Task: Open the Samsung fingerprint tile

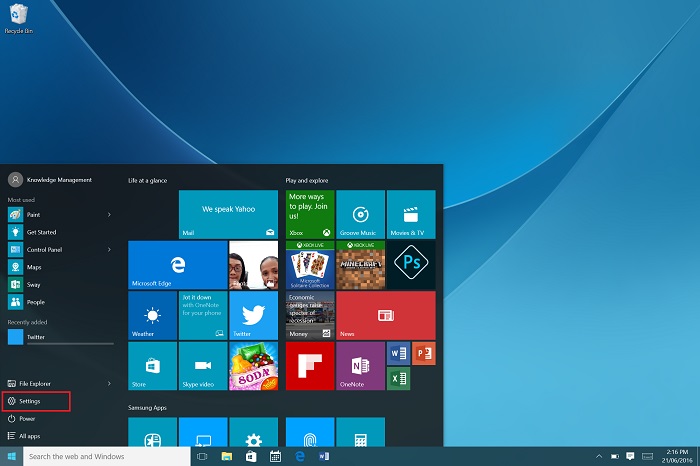Action: [310, 432]
